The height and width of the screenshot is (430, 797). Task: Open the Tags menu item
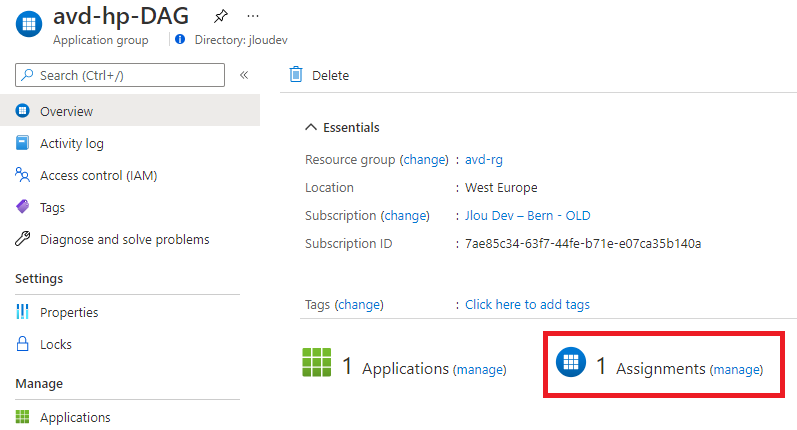pos(52,208)
